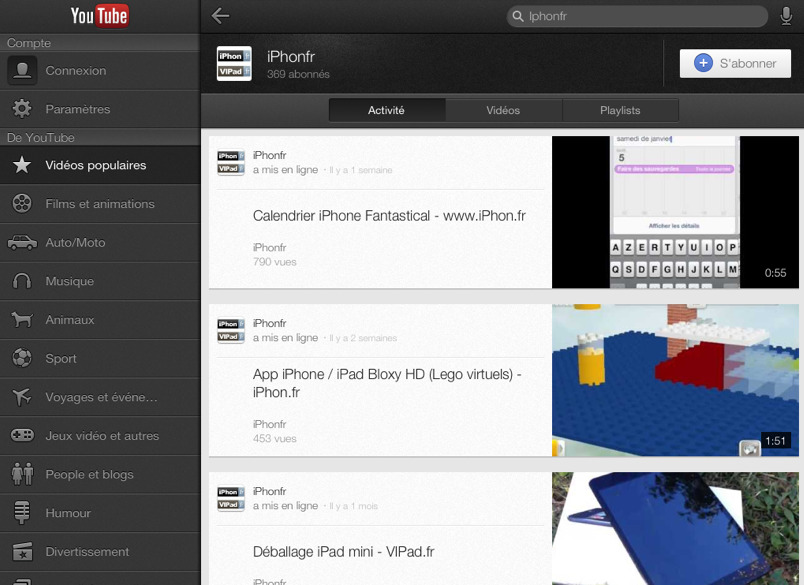Subscribe with the S'abonner button

click(x=735, y=64)
